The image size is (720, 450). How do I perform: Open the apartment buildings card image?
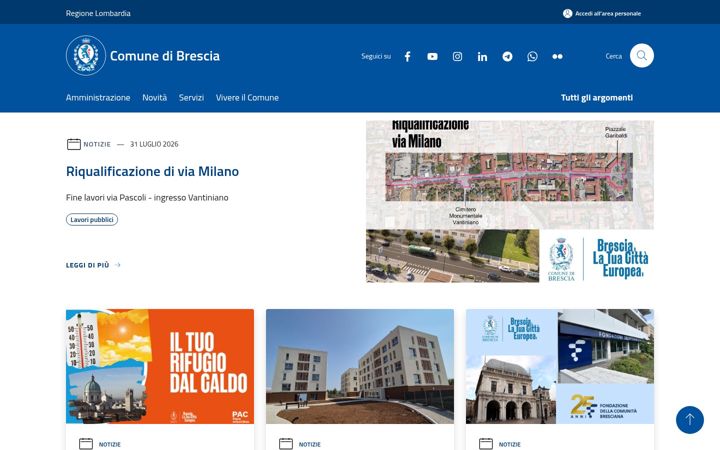pos(360,366)
